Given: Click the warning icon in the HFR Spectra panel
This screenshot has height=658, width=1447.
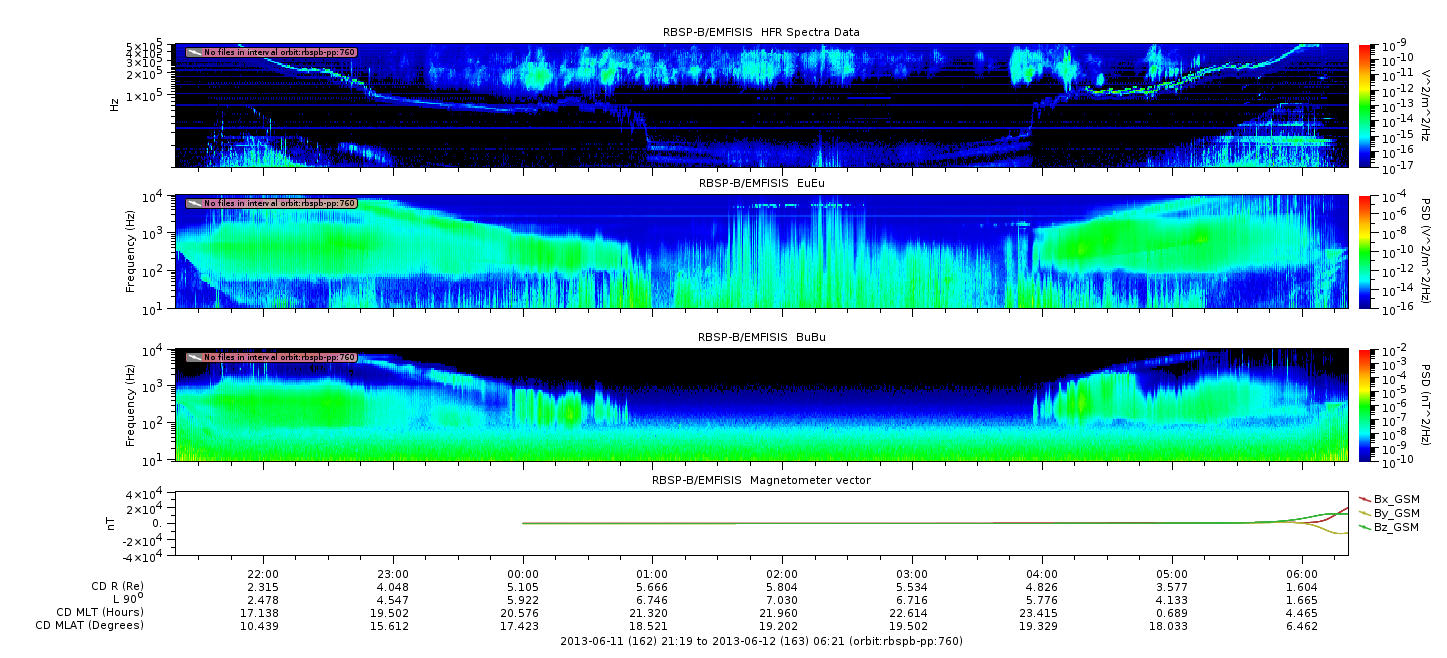Looking at the screenshot, I should pyautogui.click(x=194, y=52).
